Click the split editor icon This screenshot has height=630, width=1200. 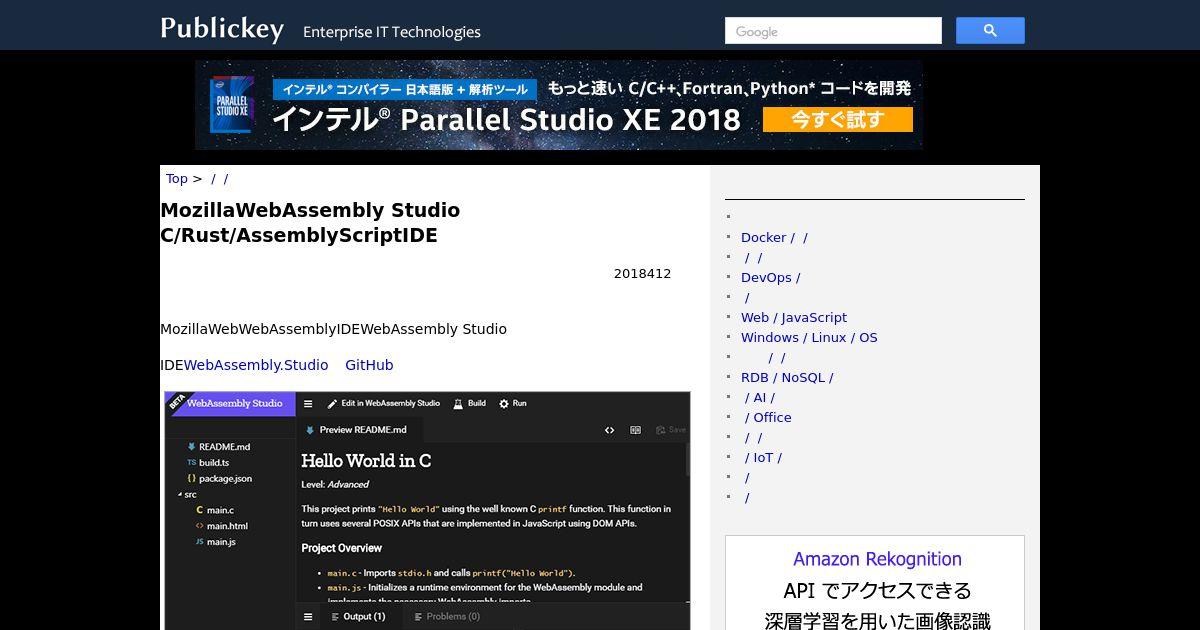pyautogui.click(x=635, y=430)
